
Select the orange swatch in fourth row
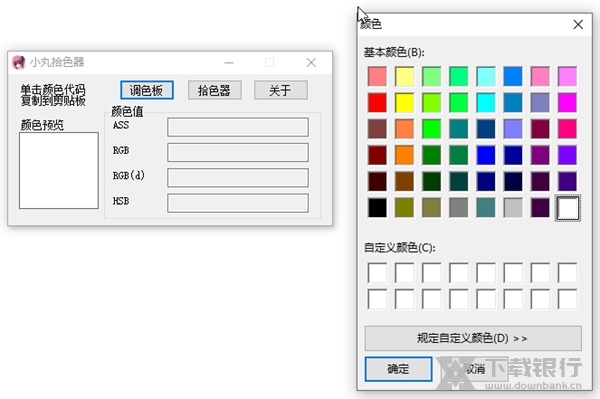pos(404,155)
